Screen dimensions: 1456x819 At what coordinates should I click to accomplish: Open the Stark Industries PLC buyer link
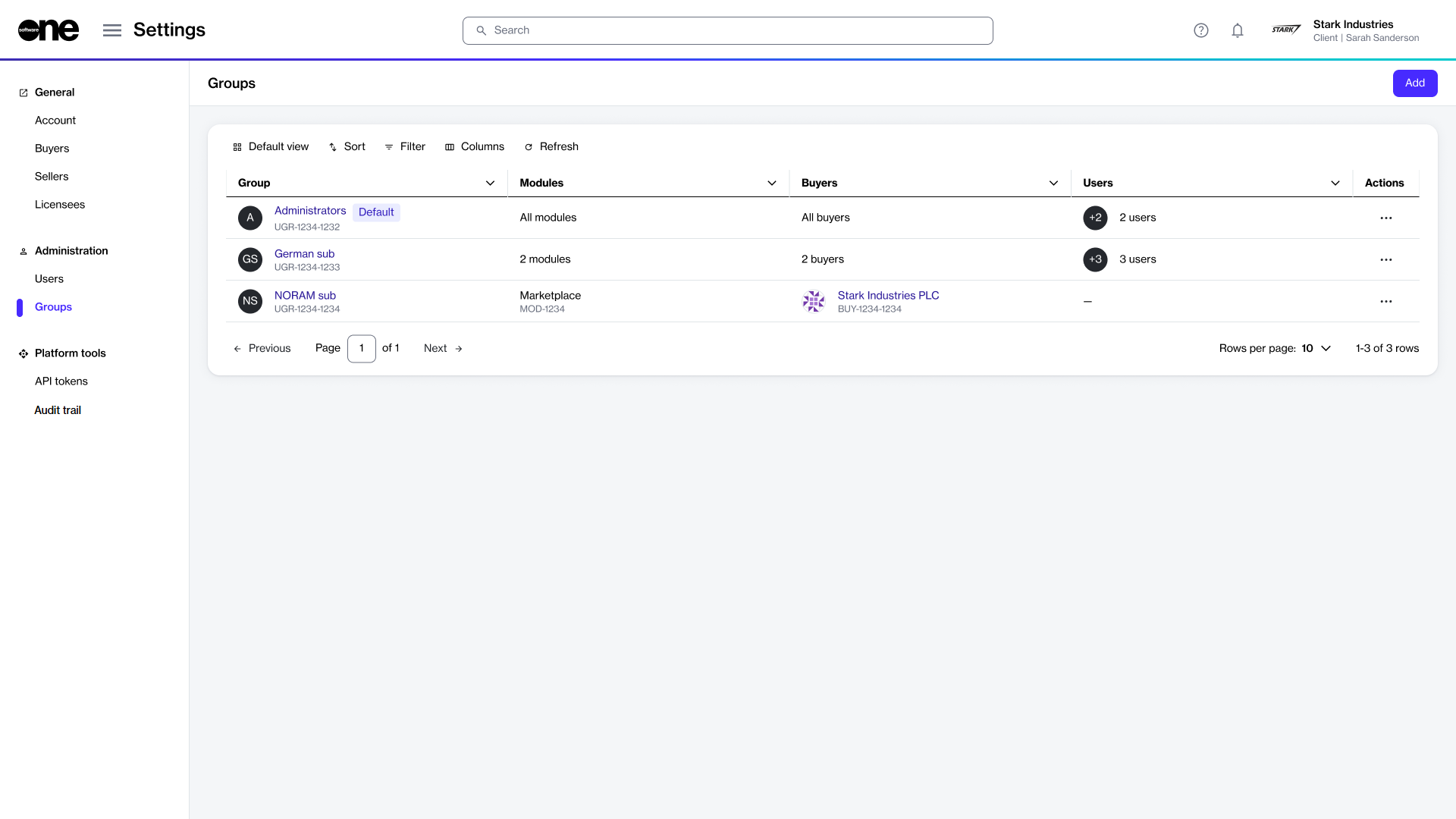[888, 296]
